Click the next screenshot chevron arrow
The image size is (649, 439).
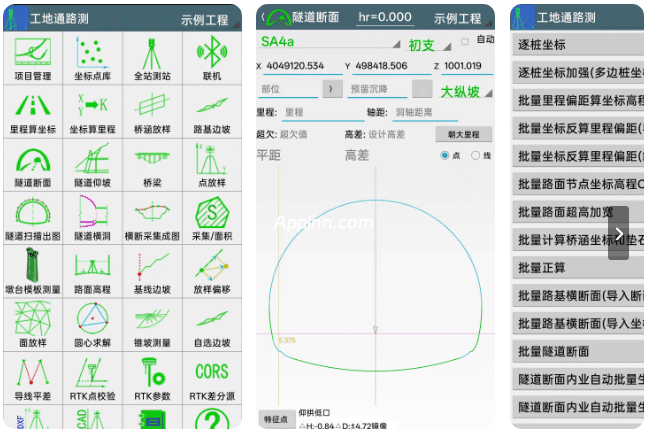point(618,233)
